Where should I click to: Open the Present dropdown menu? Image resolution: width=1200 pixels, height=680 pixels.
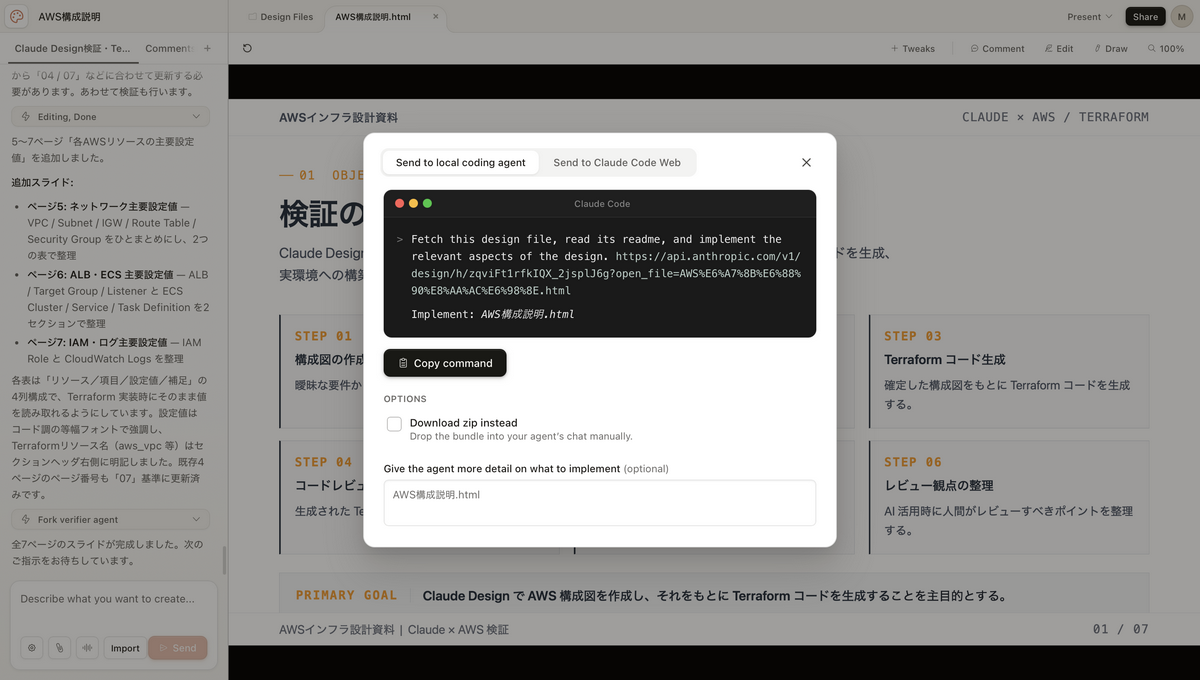coord(1089,16)
